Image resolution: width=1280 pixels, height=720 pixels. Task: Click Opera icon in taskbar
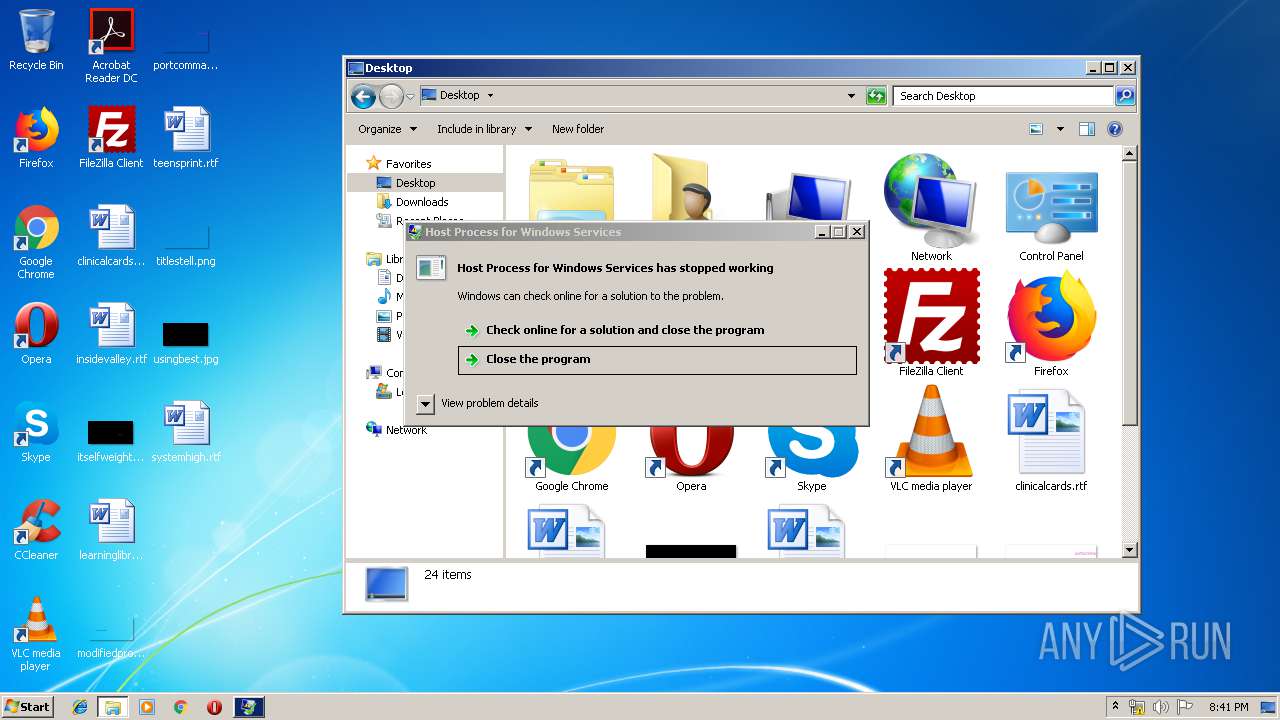(214, 707)
